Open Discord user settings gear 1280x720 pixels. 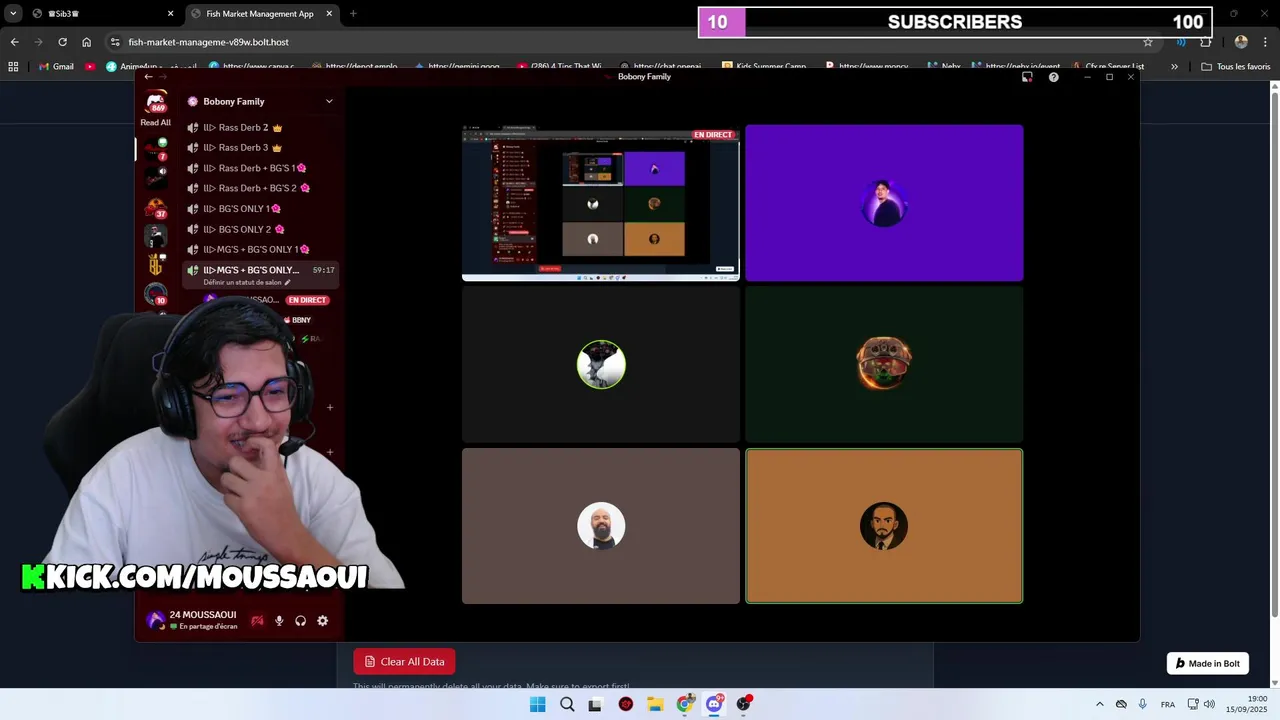323,621
